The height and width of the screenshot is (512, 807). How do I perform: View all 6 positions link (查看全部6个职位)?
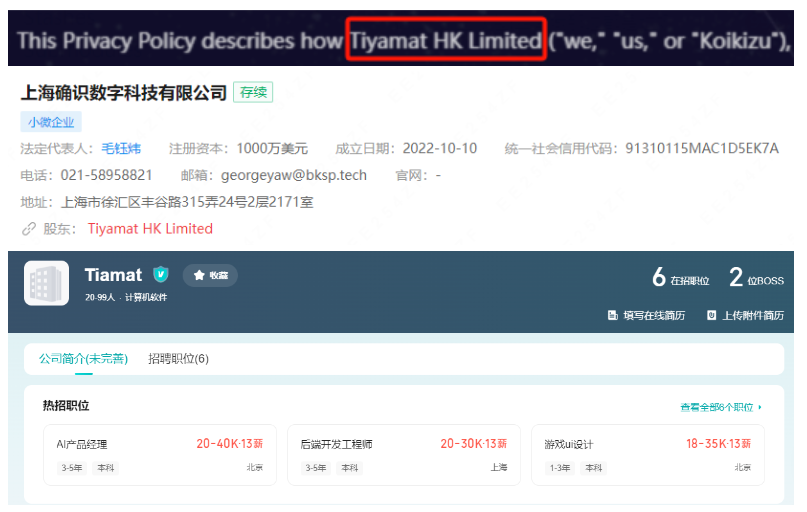(716, 408)
